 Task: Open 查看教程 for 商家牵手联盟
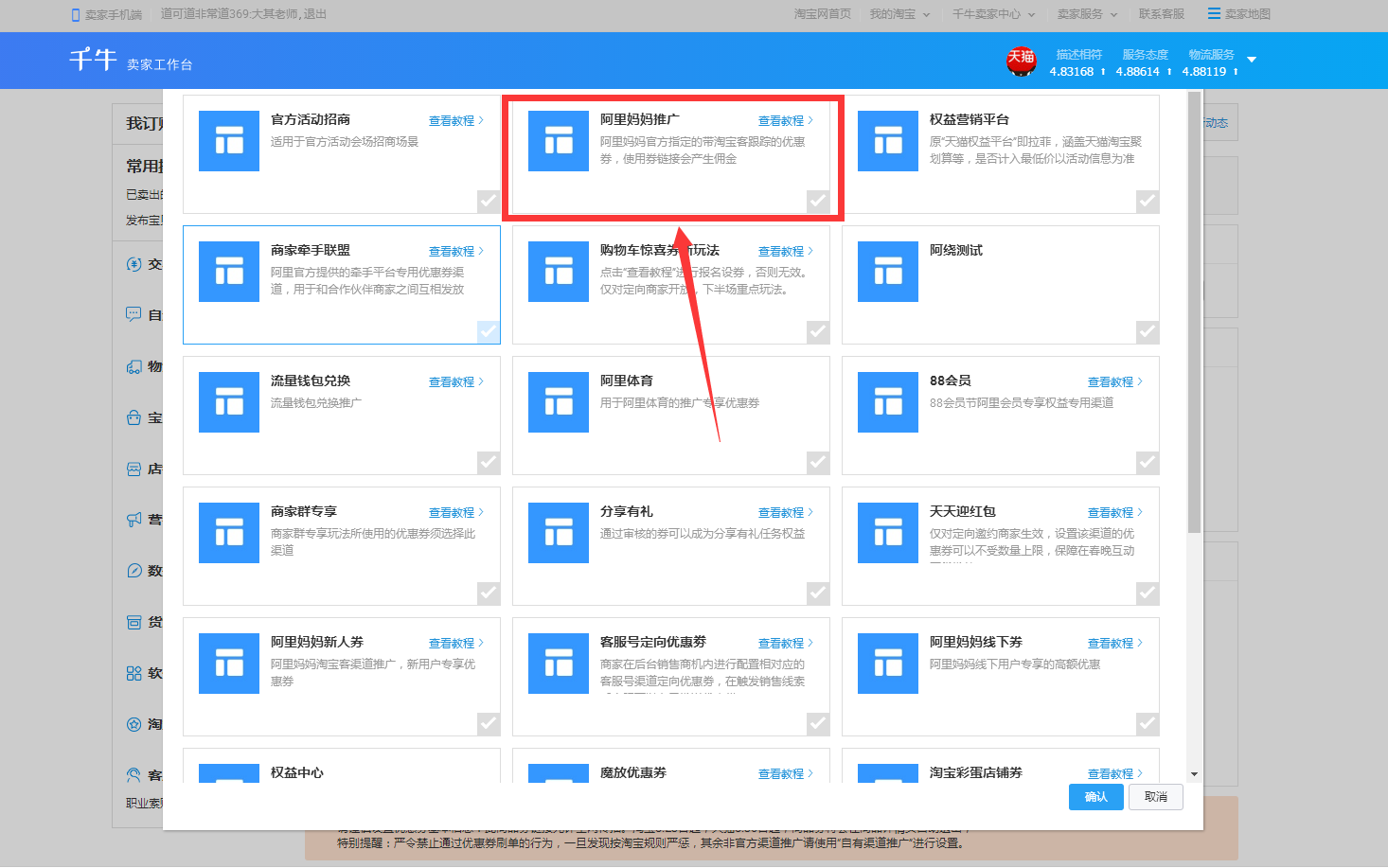[456, 252]
